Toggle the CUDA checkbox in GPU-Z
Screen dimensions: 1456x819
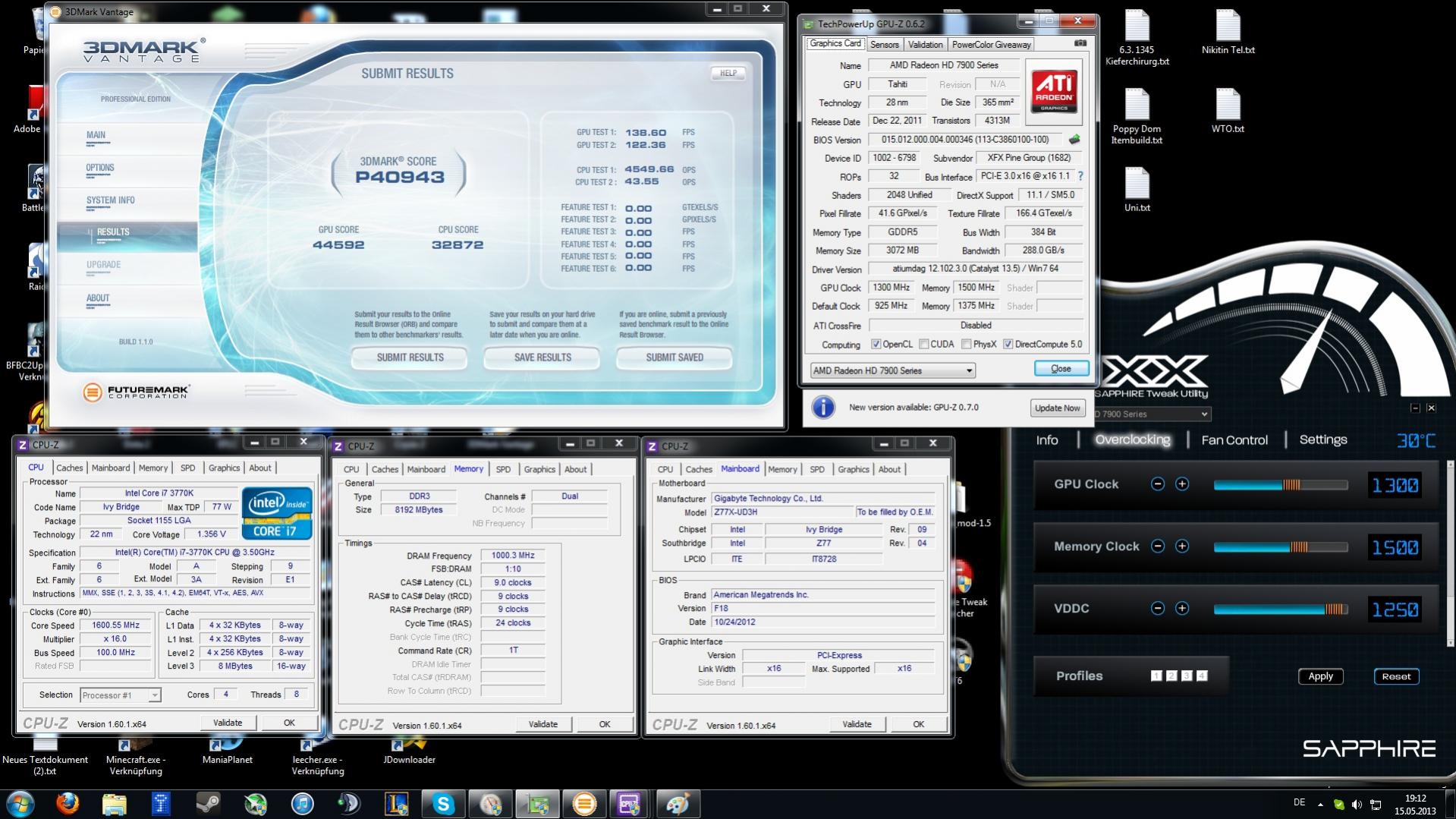tap(924, 344)
